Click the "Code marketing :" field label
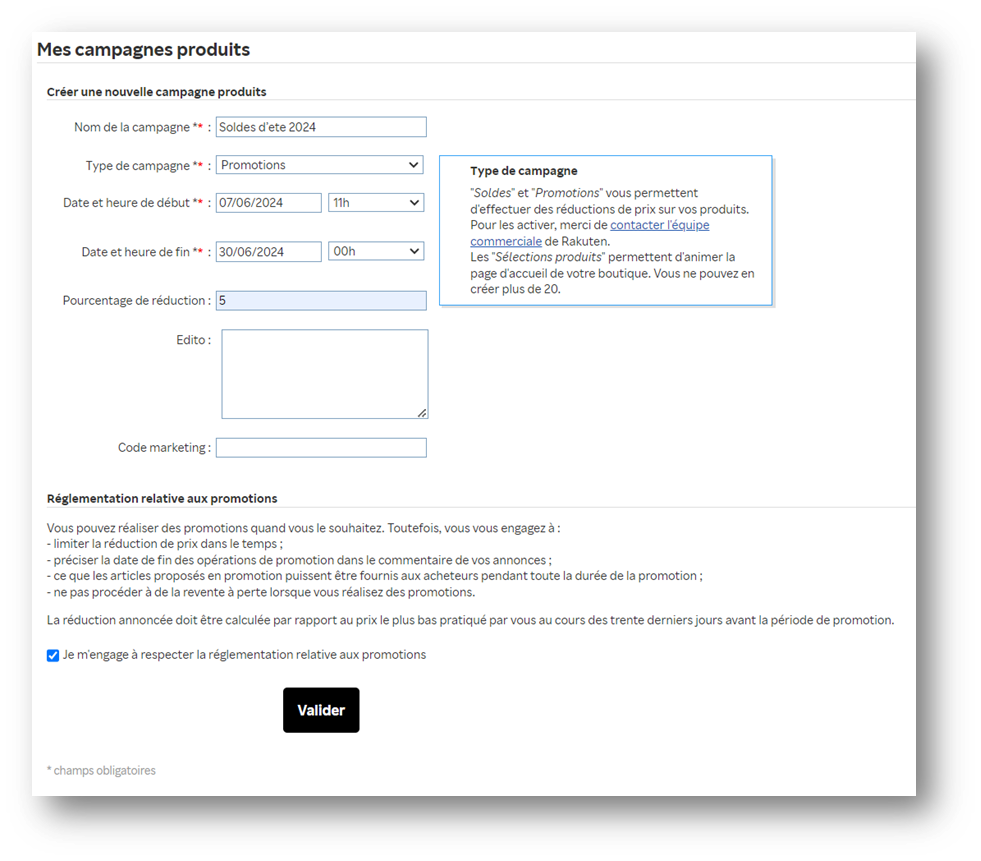 coord(164,448)
